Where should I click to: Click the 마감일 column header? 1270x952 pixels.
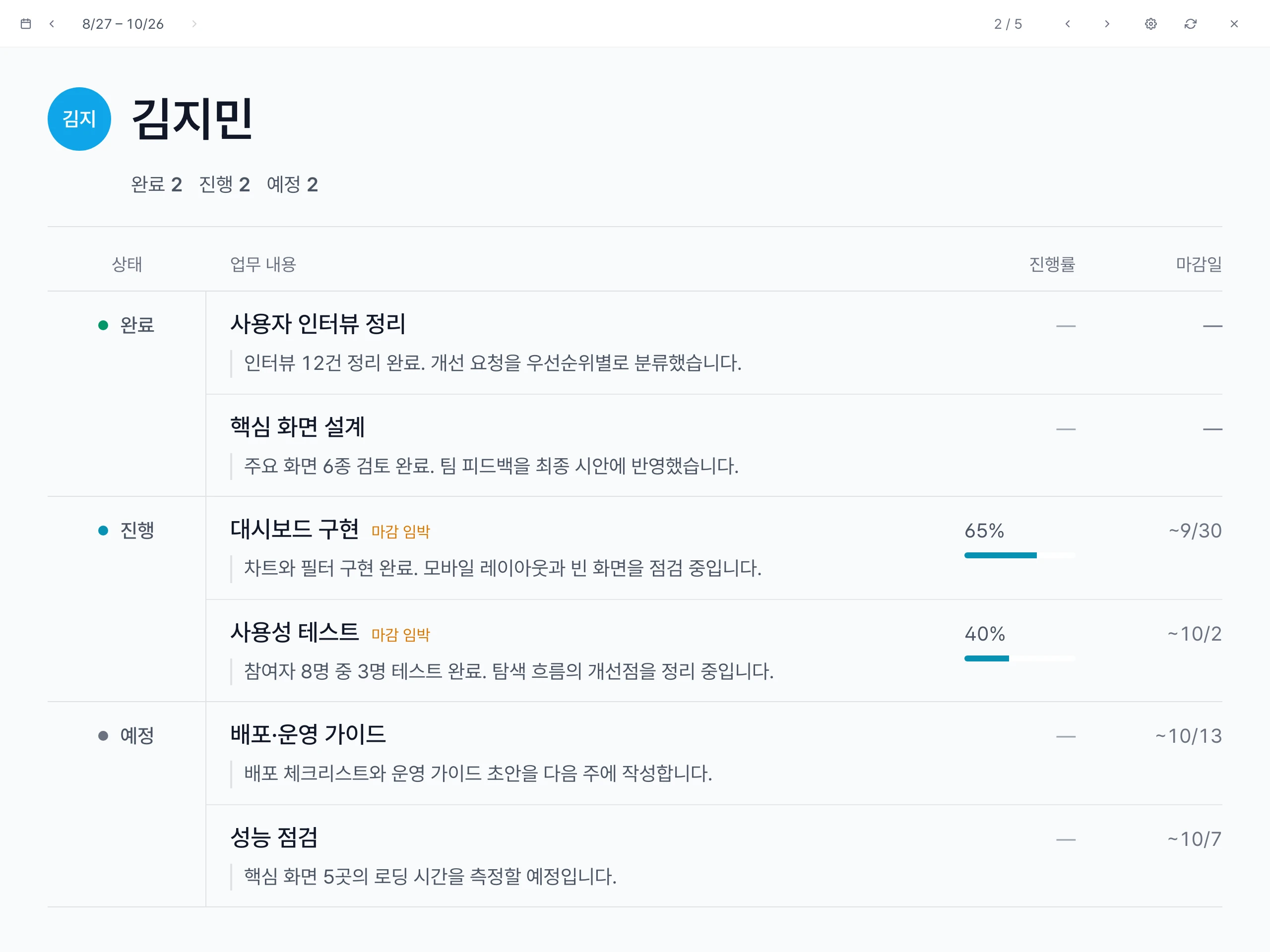point(1199,264)
